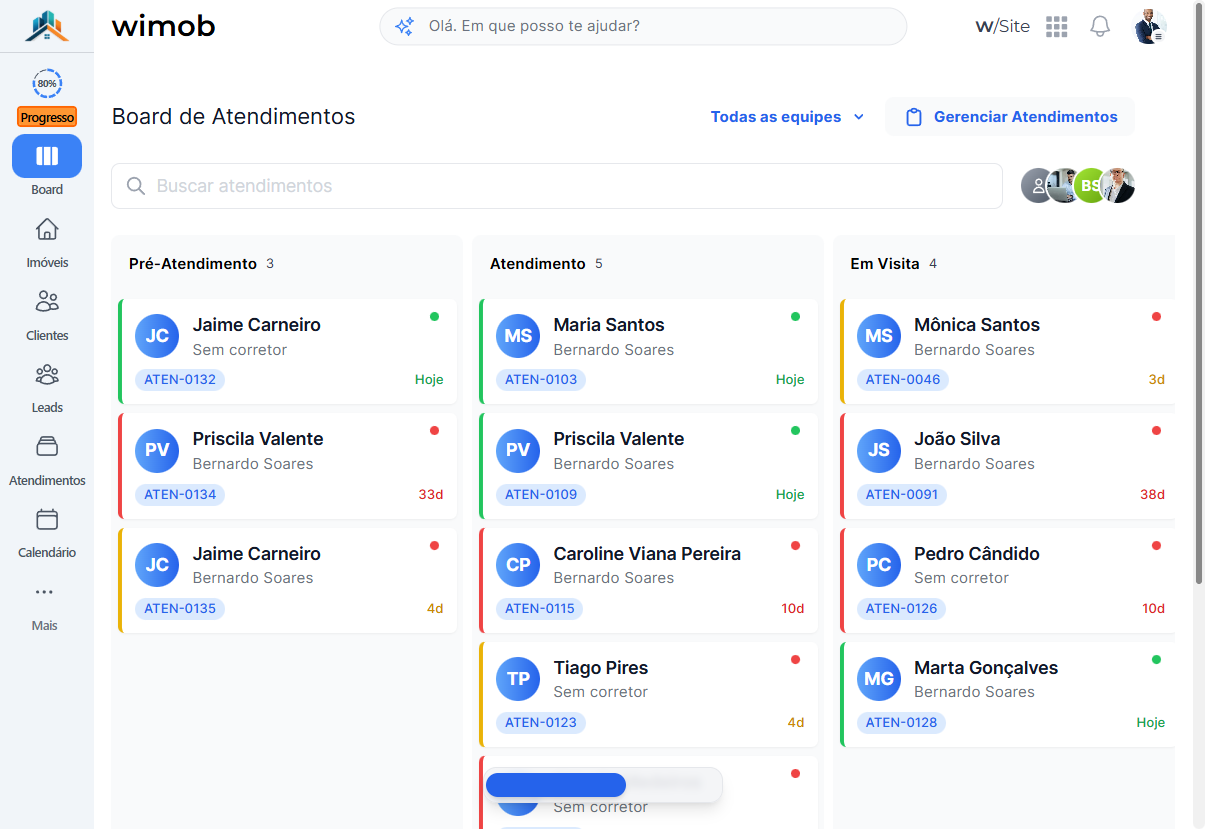Click the AI sparkle icon in assistant bar

point(404,27)
